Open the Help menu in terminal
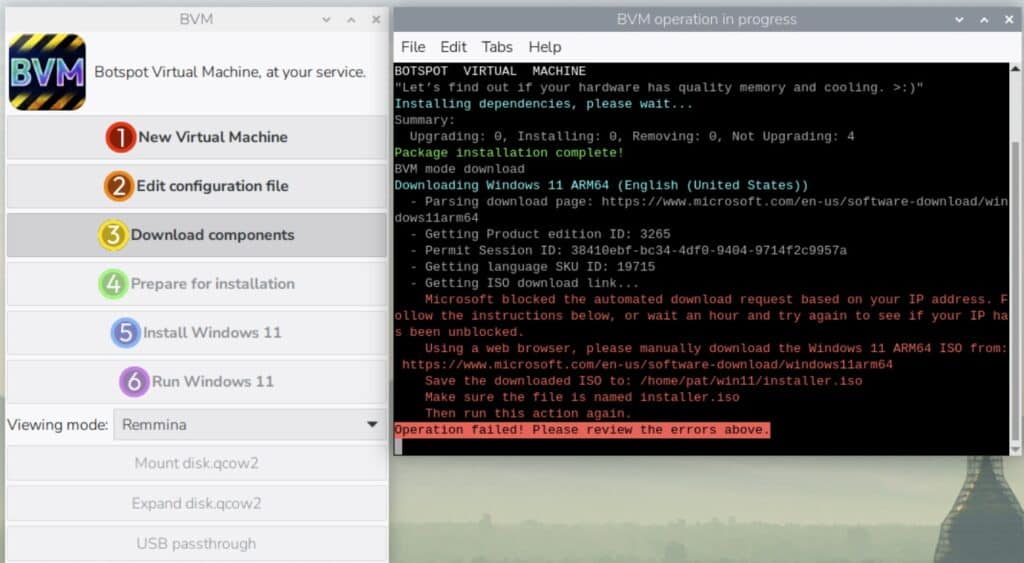The height and width of the screenshot is (563, 1024). click(x=545, y=47)
